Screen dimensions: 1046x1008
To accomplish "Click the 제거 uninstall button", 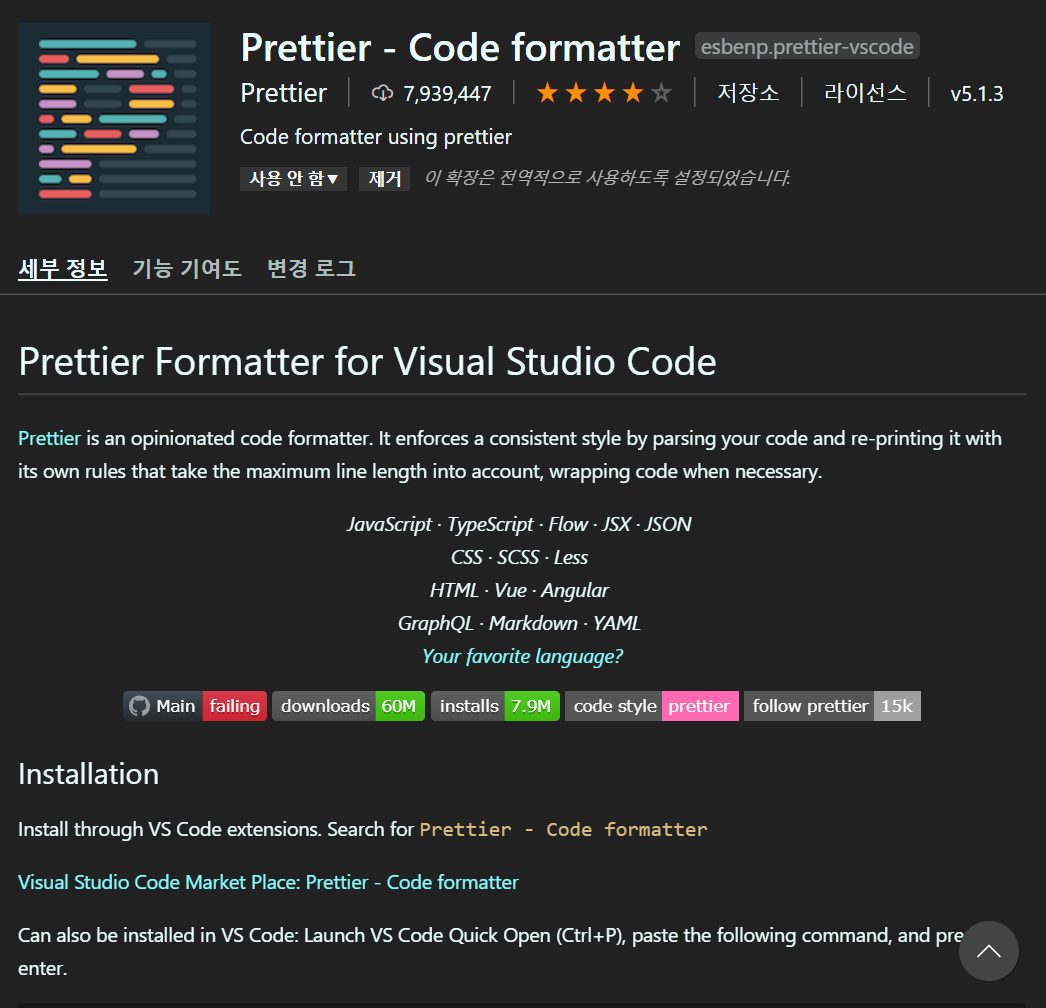I will (x=384, y=179).
